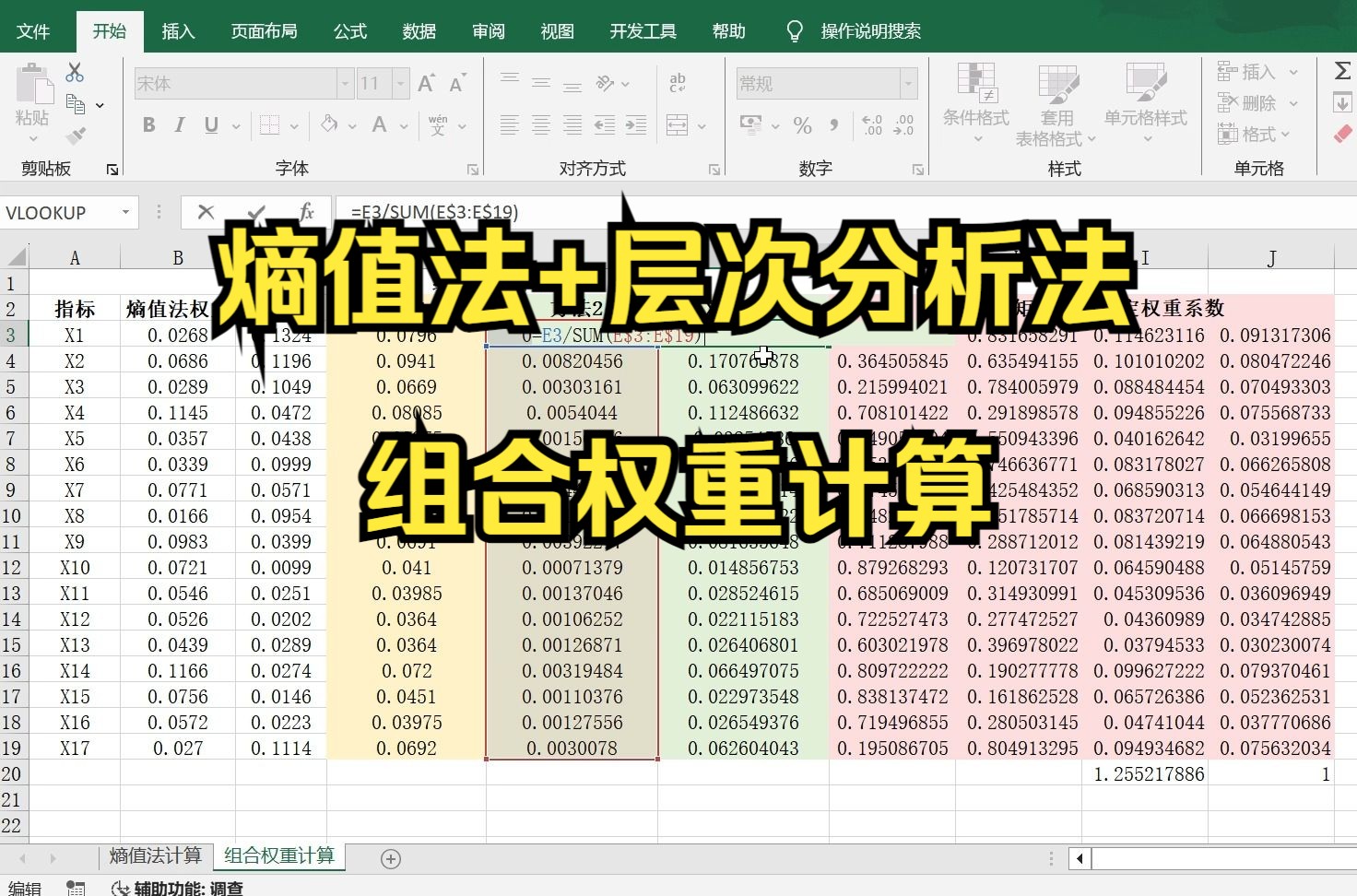Click the Select All corner triangle
Image resolution: width=1357 pixels, height=896 pixels.
pyautogui.click(x=15, y=257)
